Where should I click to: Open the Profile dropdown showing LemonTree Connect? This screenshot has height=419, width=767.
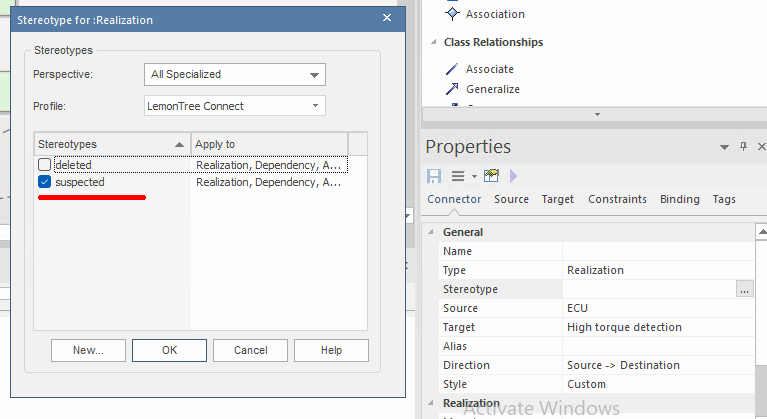235,106
